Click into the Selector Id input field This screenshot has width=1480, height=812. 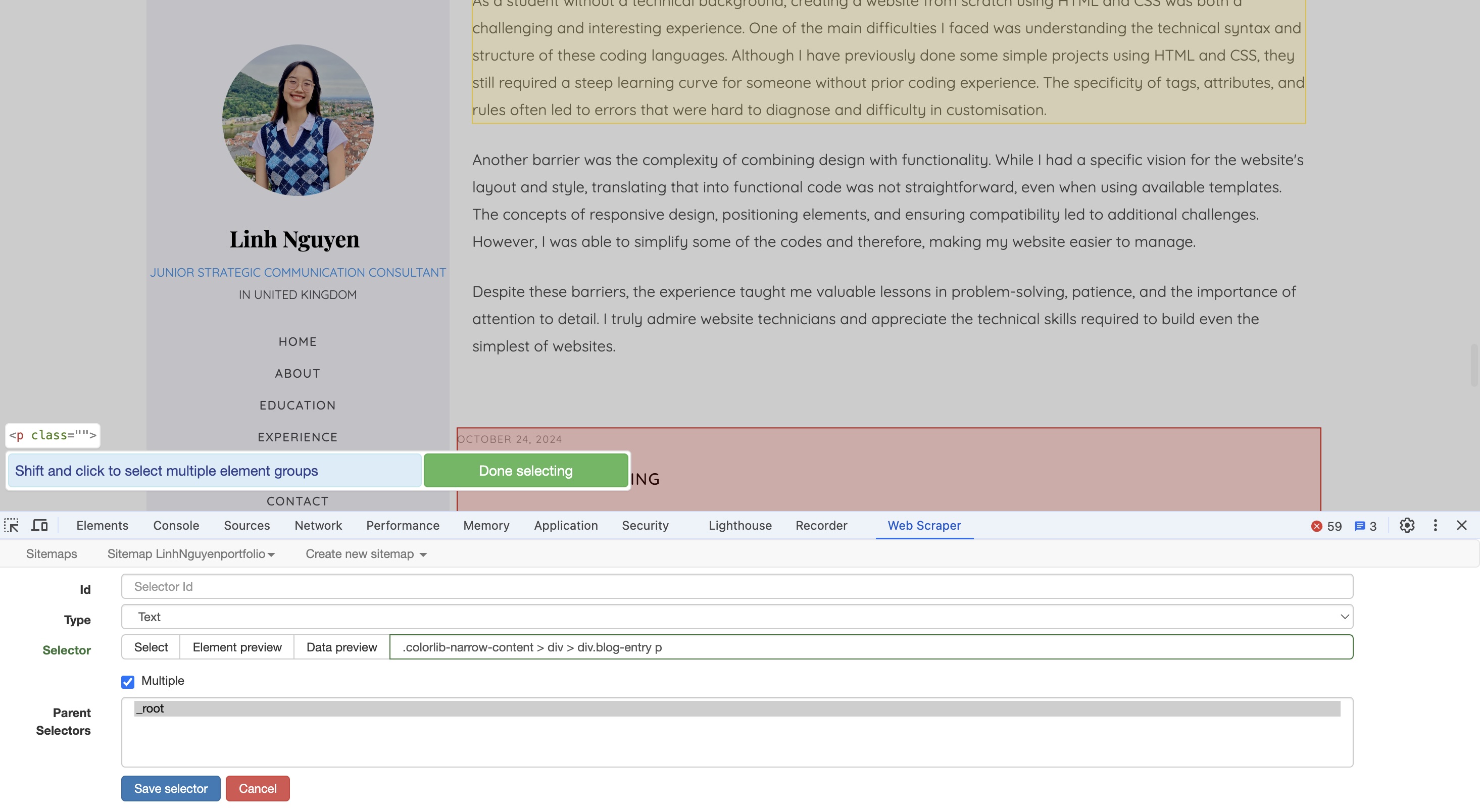click(736, 586)
